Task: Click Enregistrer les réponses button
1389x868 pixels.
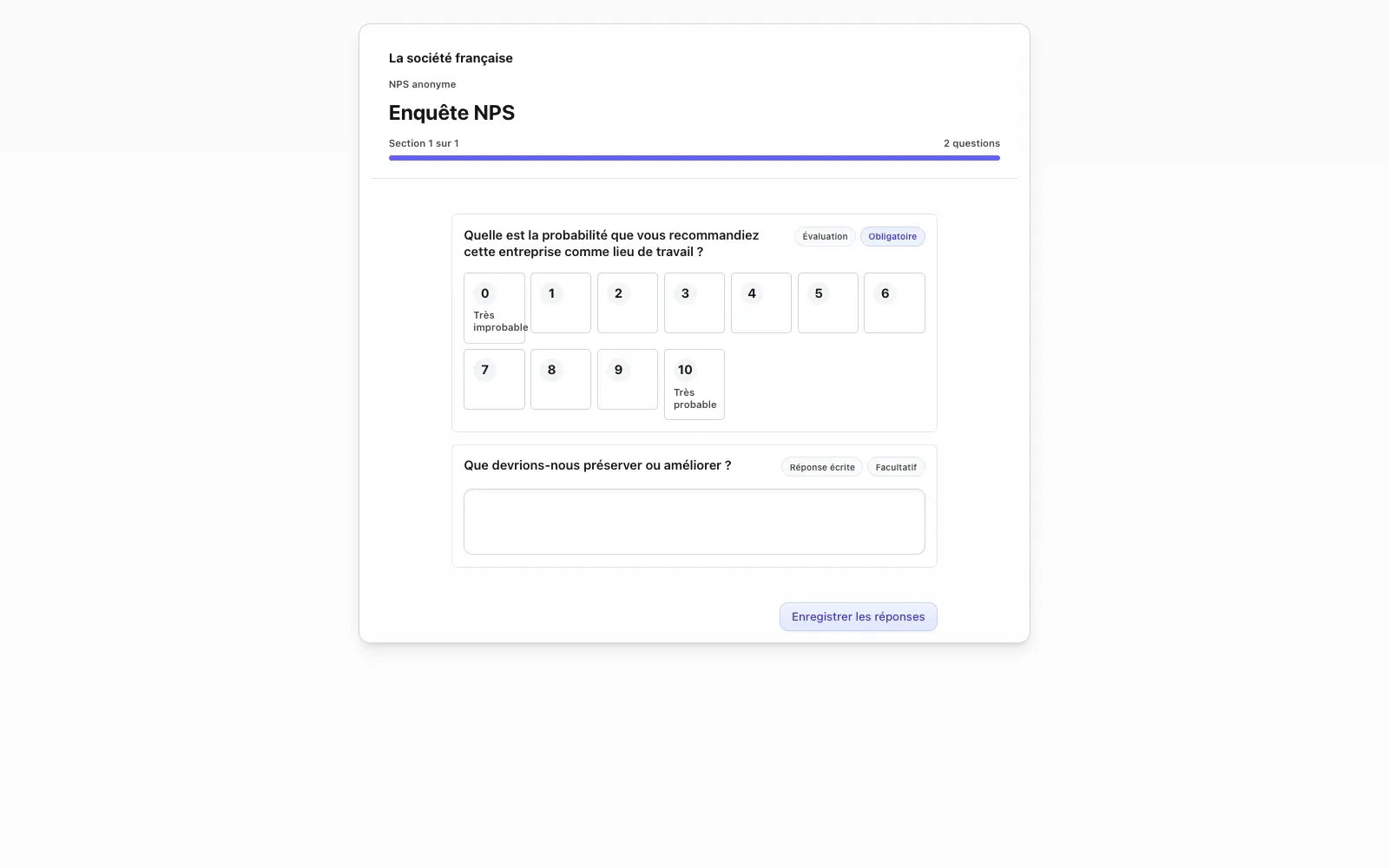Action: pyautogui.click(x=859, y=617)
